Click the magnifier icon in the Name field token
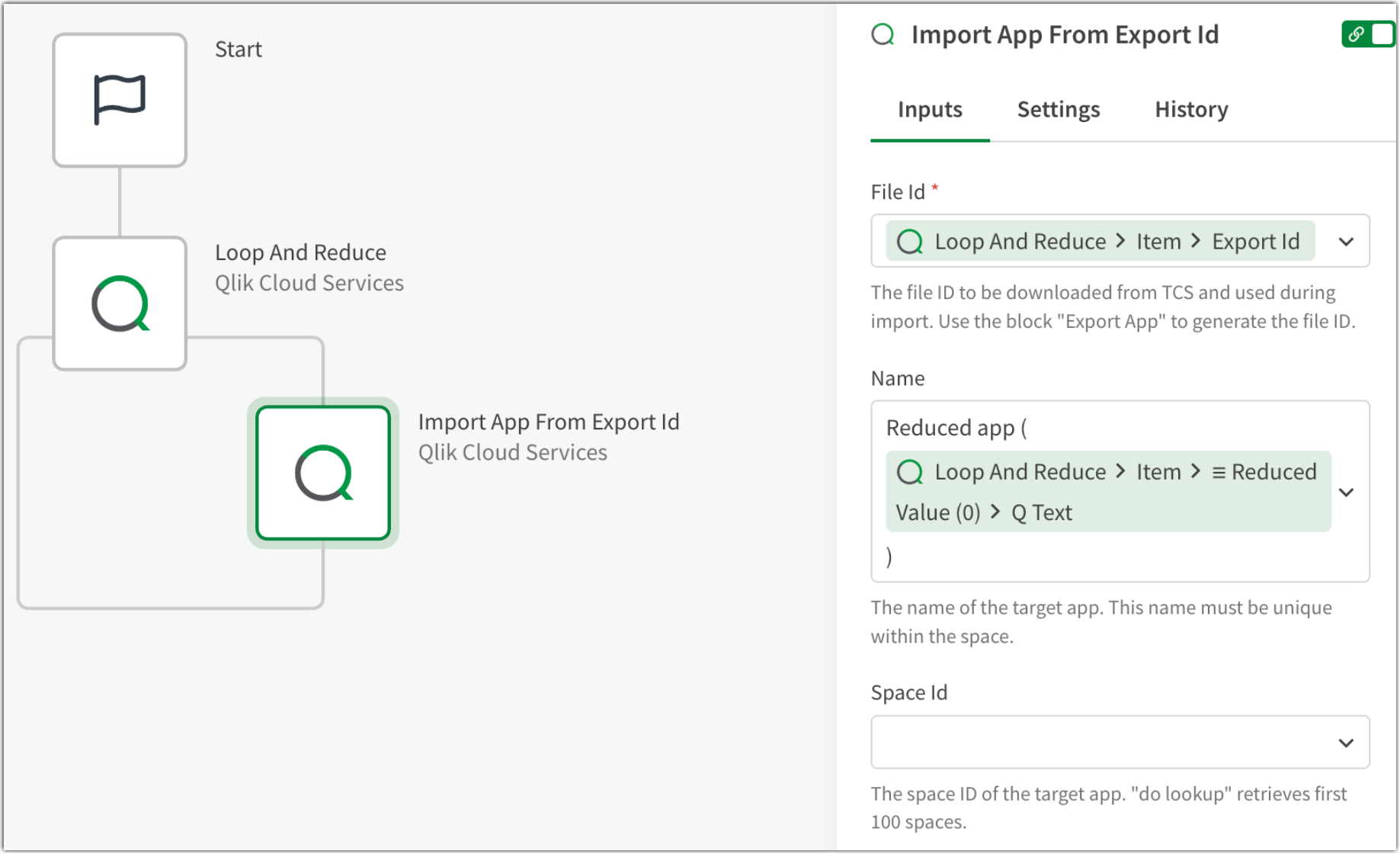Image resolution: width=1400 pixels, height=854 pixels. (910, 471)
